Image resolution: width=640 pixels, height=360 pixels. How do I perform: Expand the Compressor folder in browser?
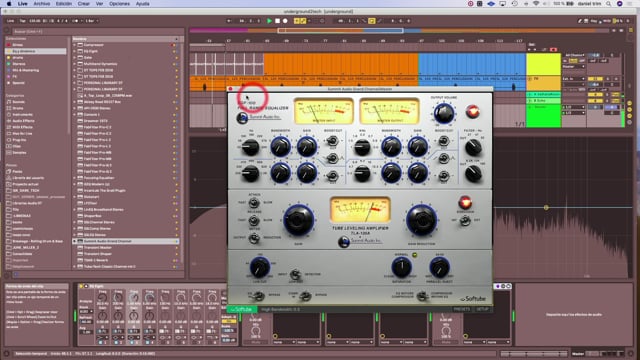click(75, 45)
